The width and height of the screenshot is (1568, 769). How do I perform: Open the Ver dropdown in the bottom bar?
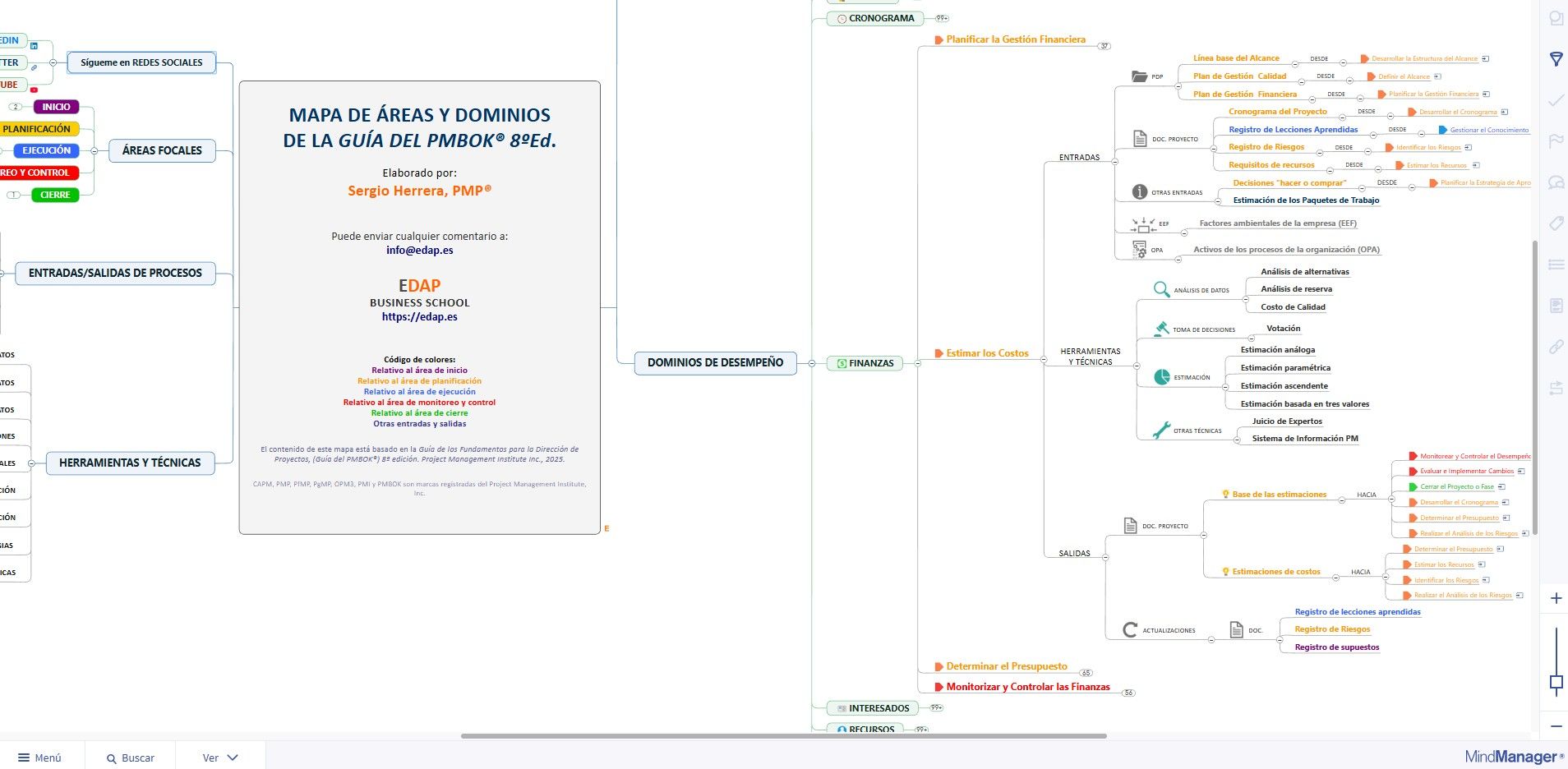(x=219, y=757)
